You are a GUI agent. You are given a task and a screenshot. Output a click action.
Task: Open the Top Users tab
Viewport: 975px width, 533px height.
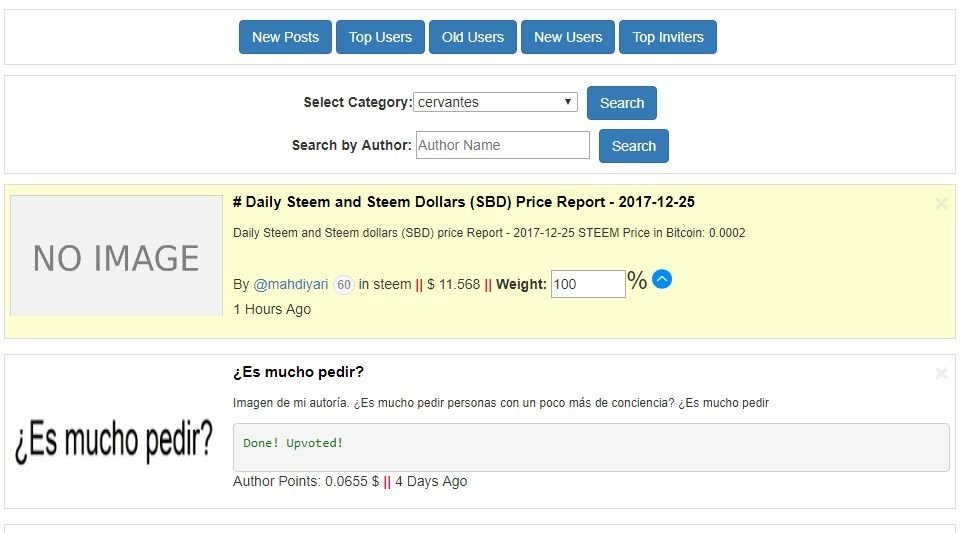point(380,37)
